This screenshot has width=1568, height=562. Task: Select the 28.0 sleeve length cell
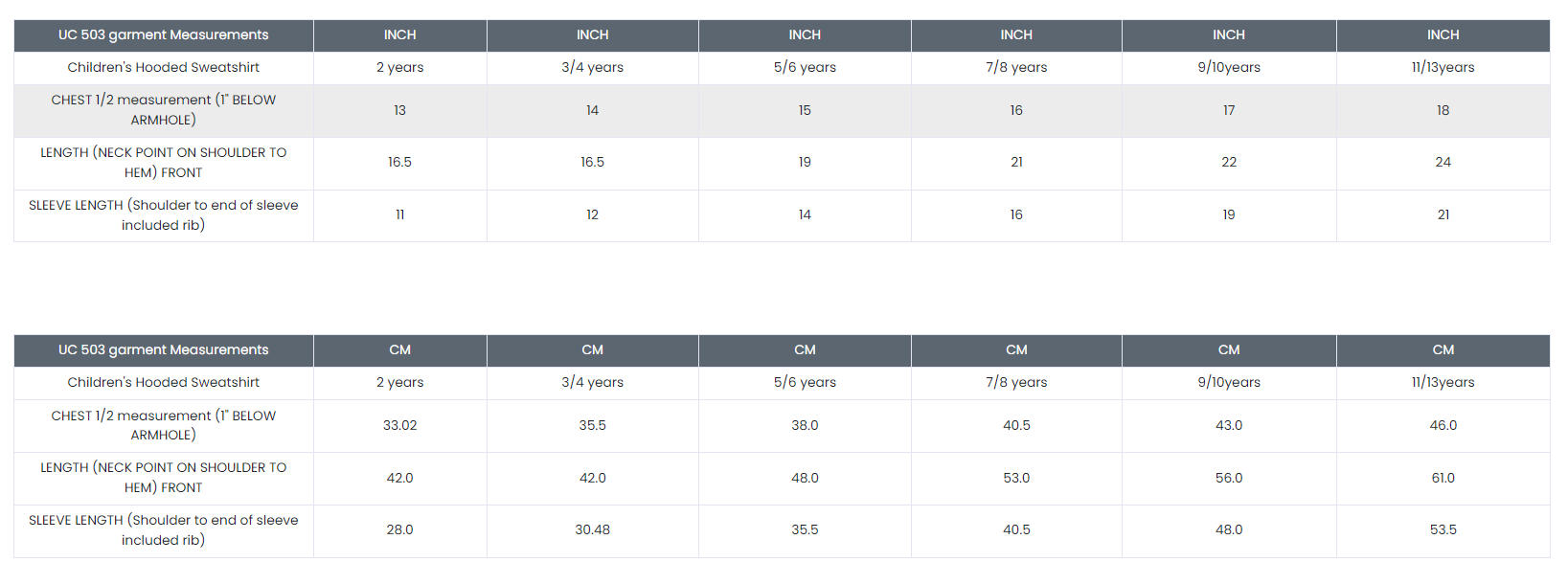[399, 529]
